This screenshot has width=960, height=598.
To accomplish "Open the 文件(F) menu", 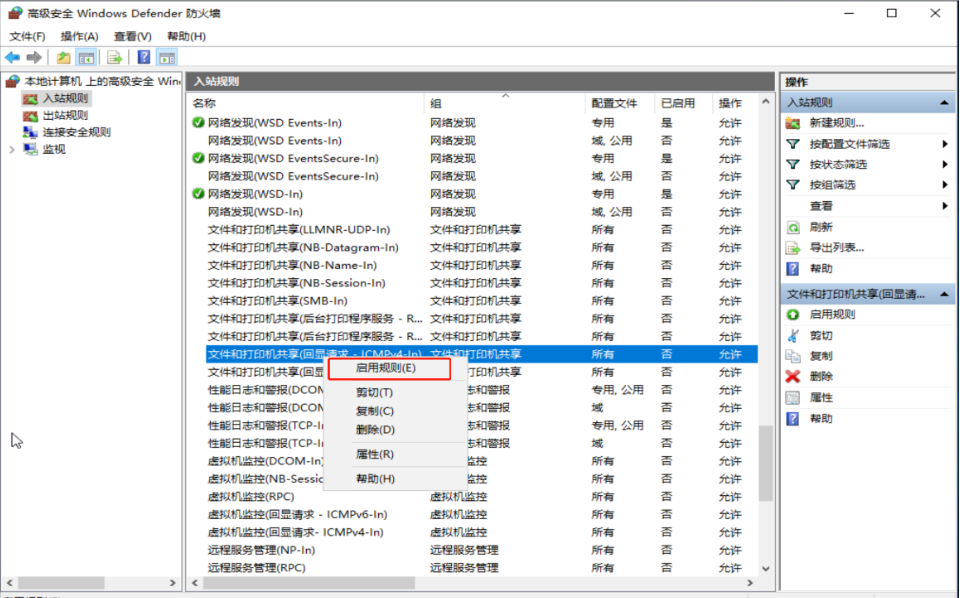I will (x=28, y=36).
